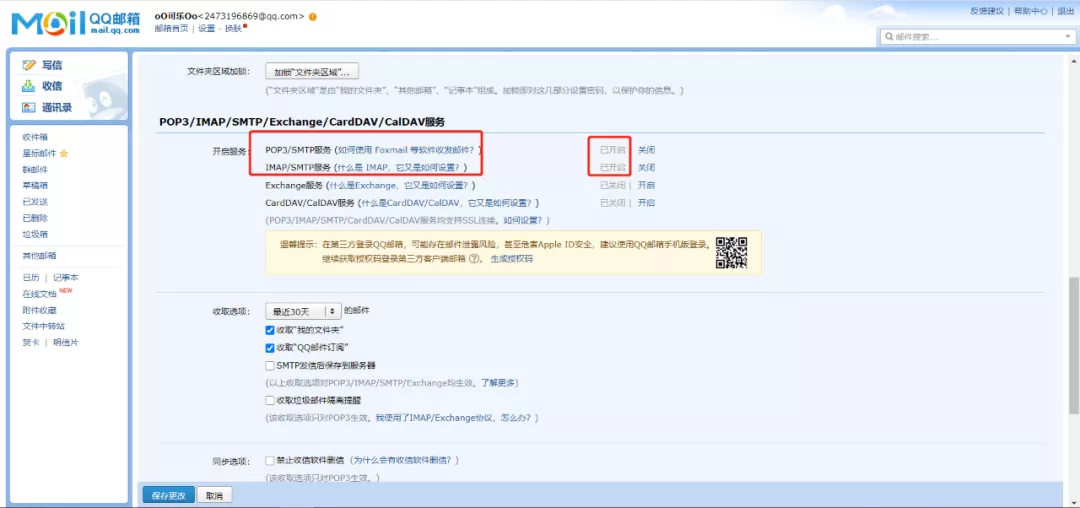The width and height of the screenshot is (1080, 508).
Task: Enable 收取垃圾邮件隔离提醒 checkbox
Action: (x=270, y=400)
